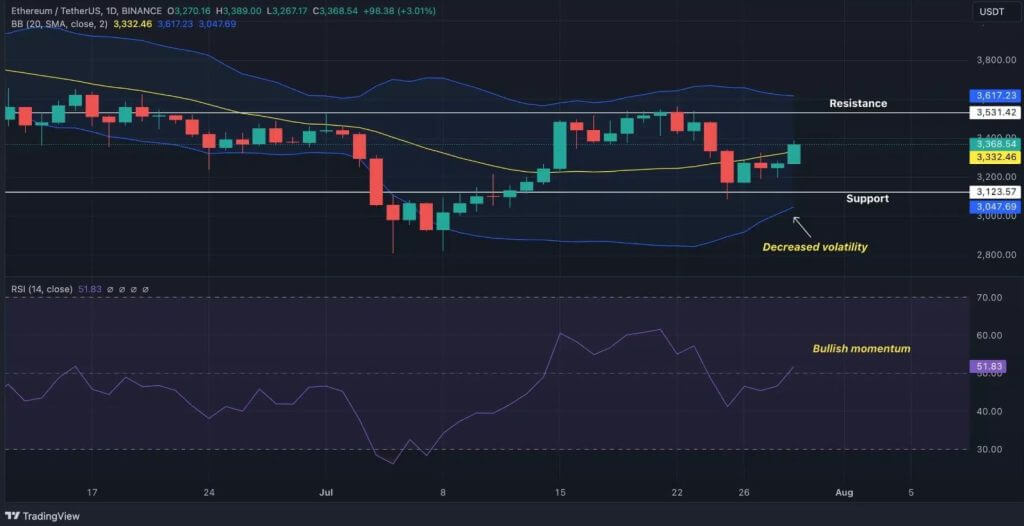Click the BB lower value 3,047.69 in legend
The image size is (1024, 526).
(x=217, y=24)
